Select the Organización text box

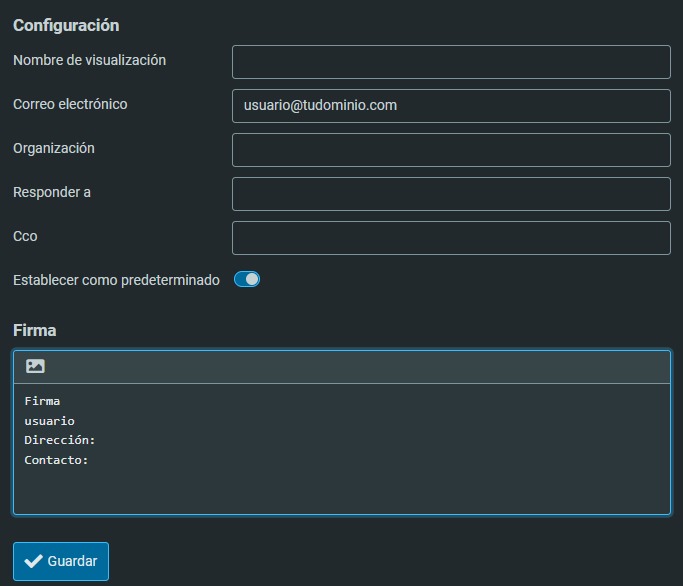click(451, 150)
